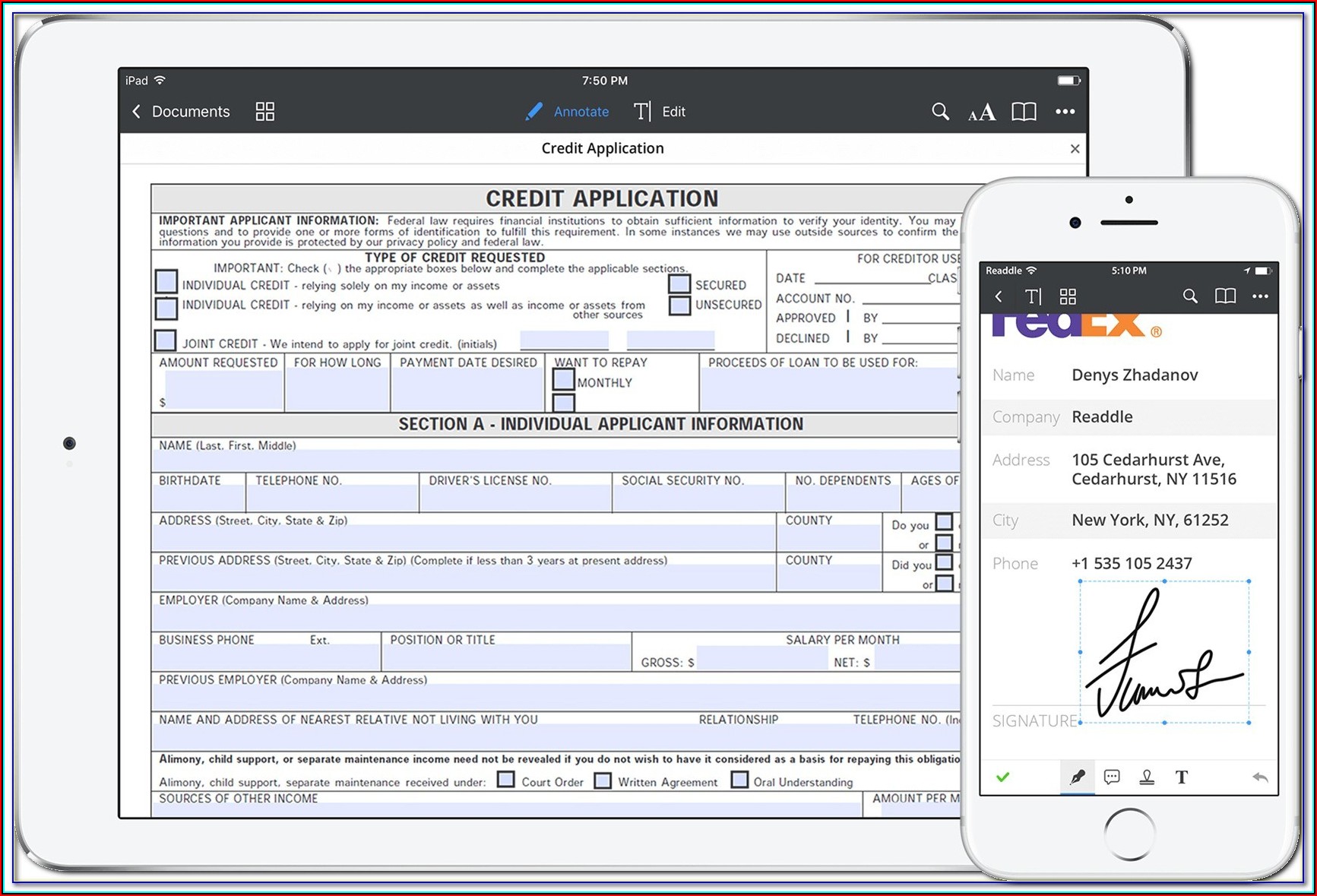1317x896 pixels.
Task: Open the bookmarks book icon on iPad
Action: coord(1023,112)
